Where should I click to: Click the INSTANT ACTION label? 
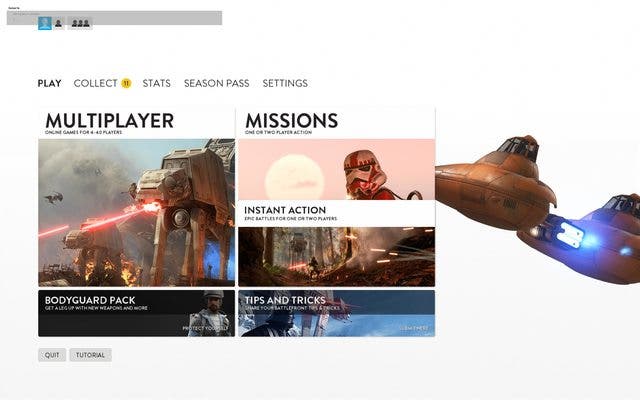[x=285, y=210]
